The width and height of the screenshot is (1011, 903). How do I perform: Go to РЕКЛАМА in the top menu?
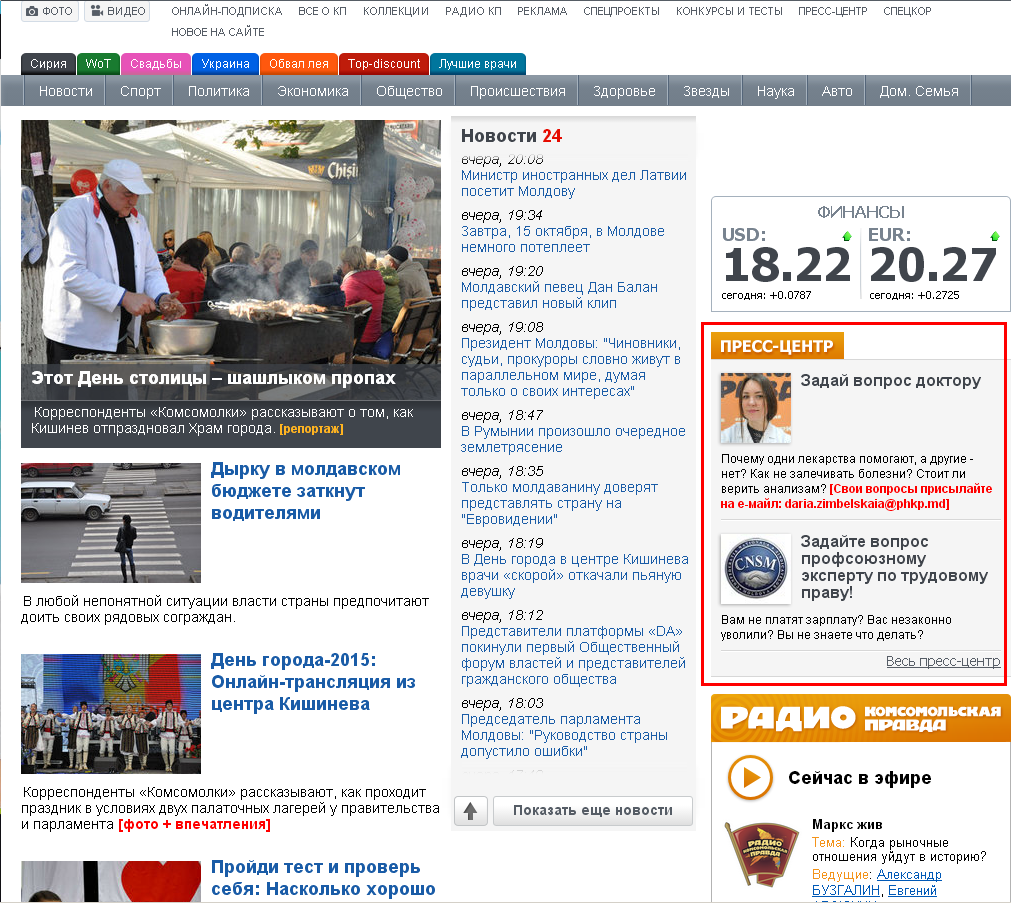542,11
